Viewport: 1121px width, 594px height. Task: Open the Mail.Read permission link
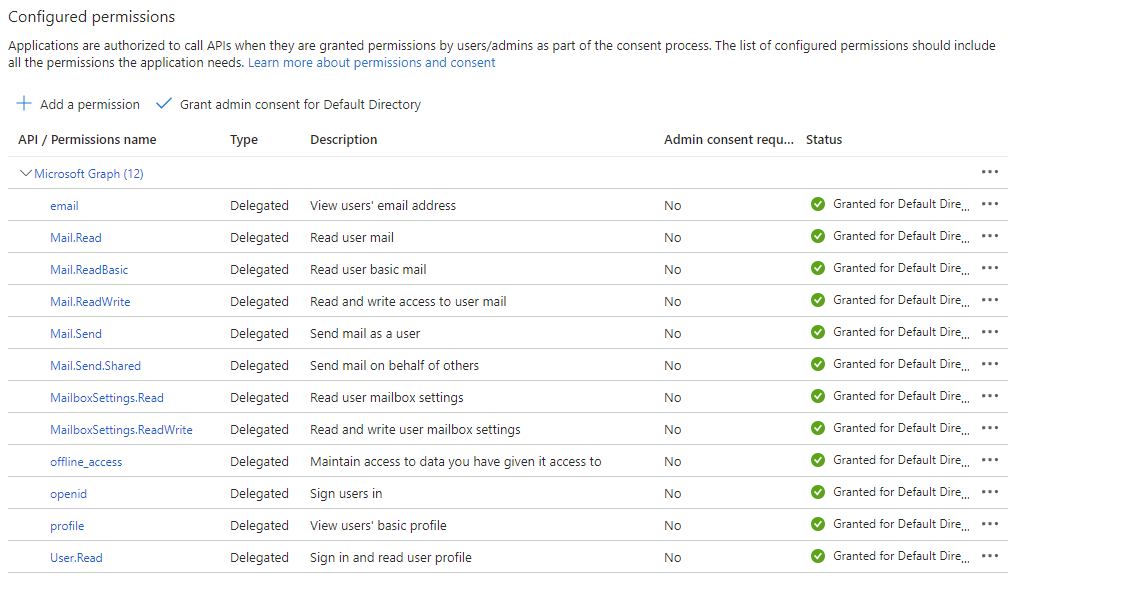coord(76,238)
